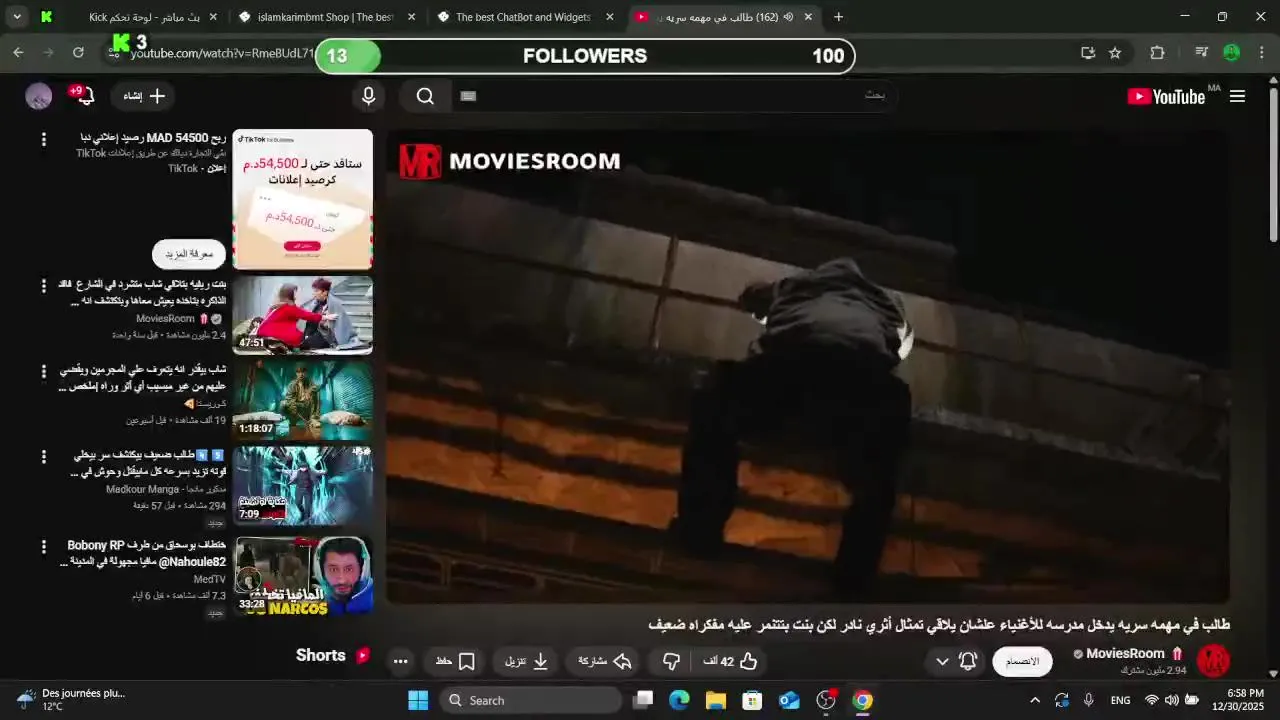Open a new browser tab
Viewport: 1280px width, 720px height.
pos(838,17)
